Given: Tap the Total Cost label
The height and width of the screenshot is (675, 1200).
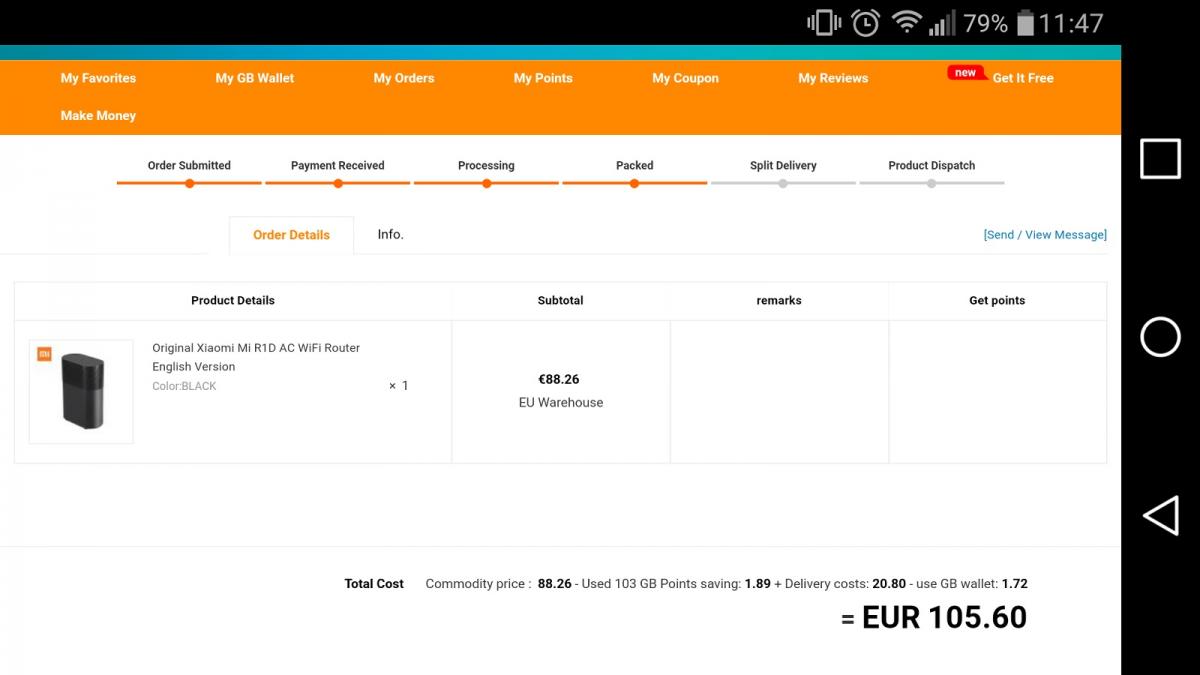Looking at the screenshot, I should 374,584.
